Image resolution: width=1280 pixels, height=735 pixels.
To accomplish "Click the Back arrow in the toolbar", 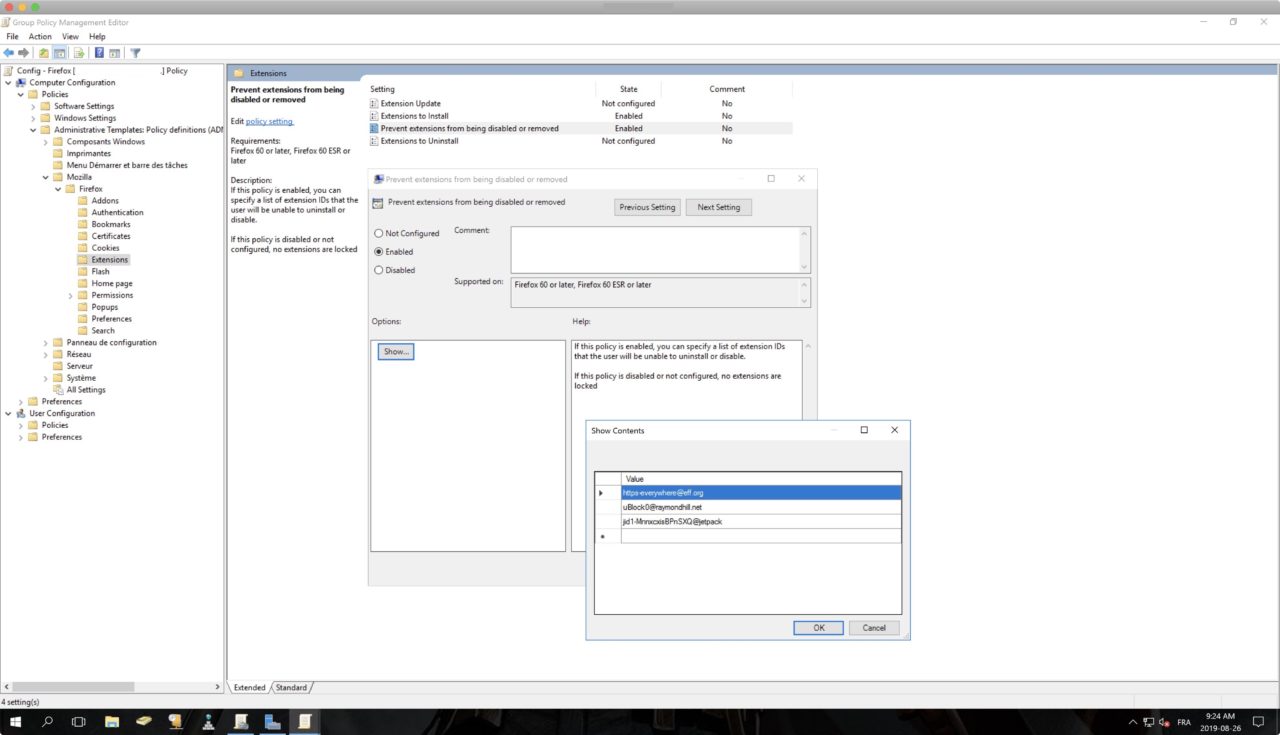I will [x=9, y=53].
